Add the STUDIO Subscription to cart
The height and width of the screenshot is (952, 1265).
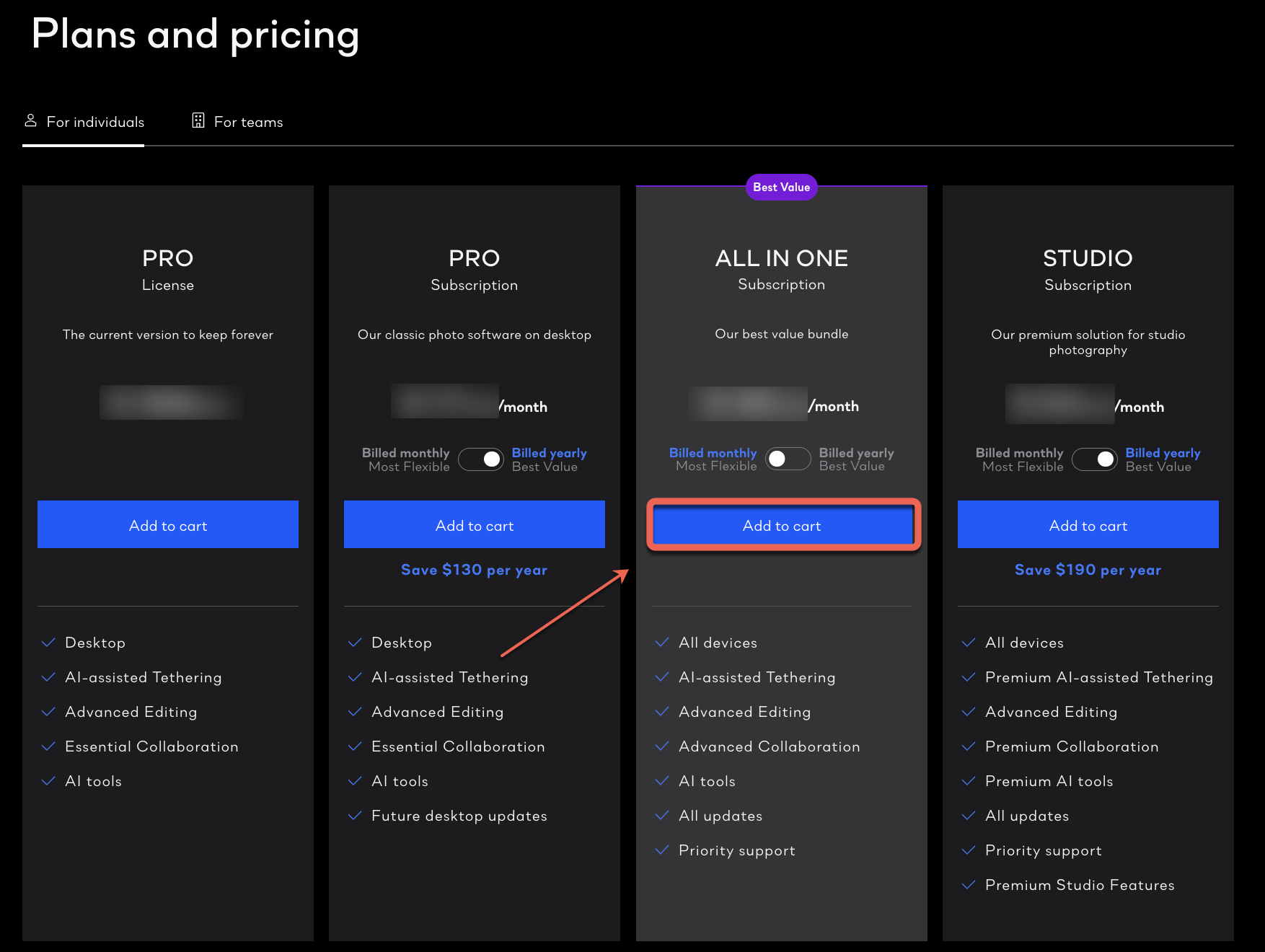pyautogui.click(x=1088, y=525)
